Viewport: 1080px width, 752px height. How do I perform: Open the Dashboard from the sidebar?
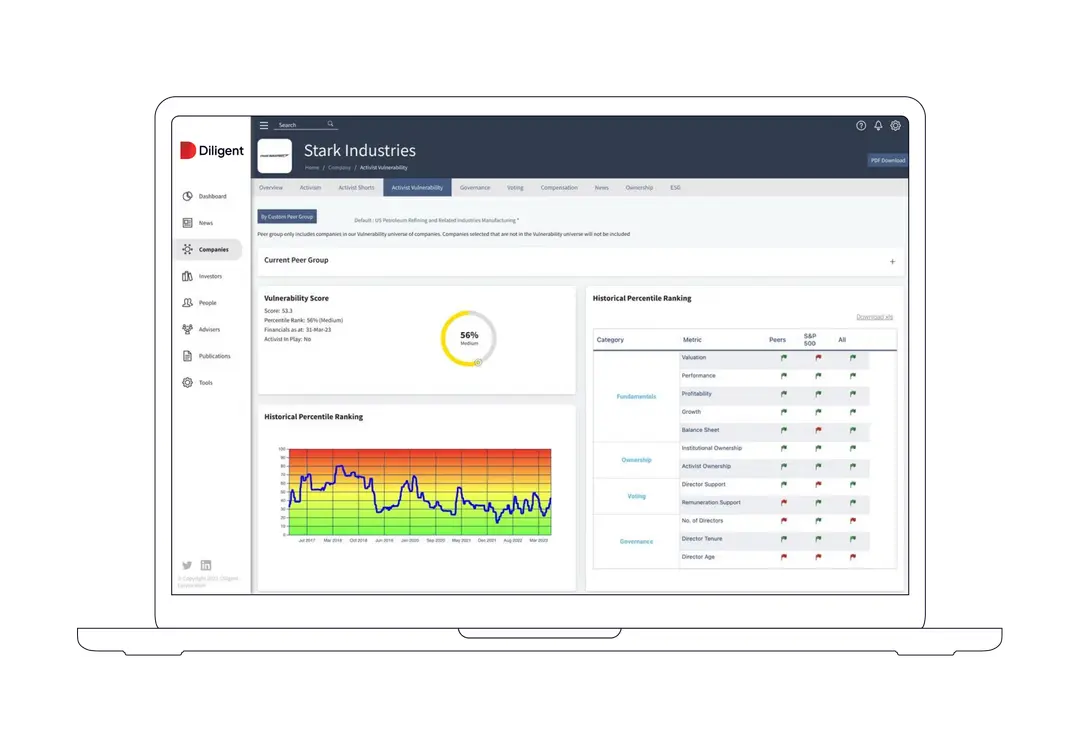[207, 196]
